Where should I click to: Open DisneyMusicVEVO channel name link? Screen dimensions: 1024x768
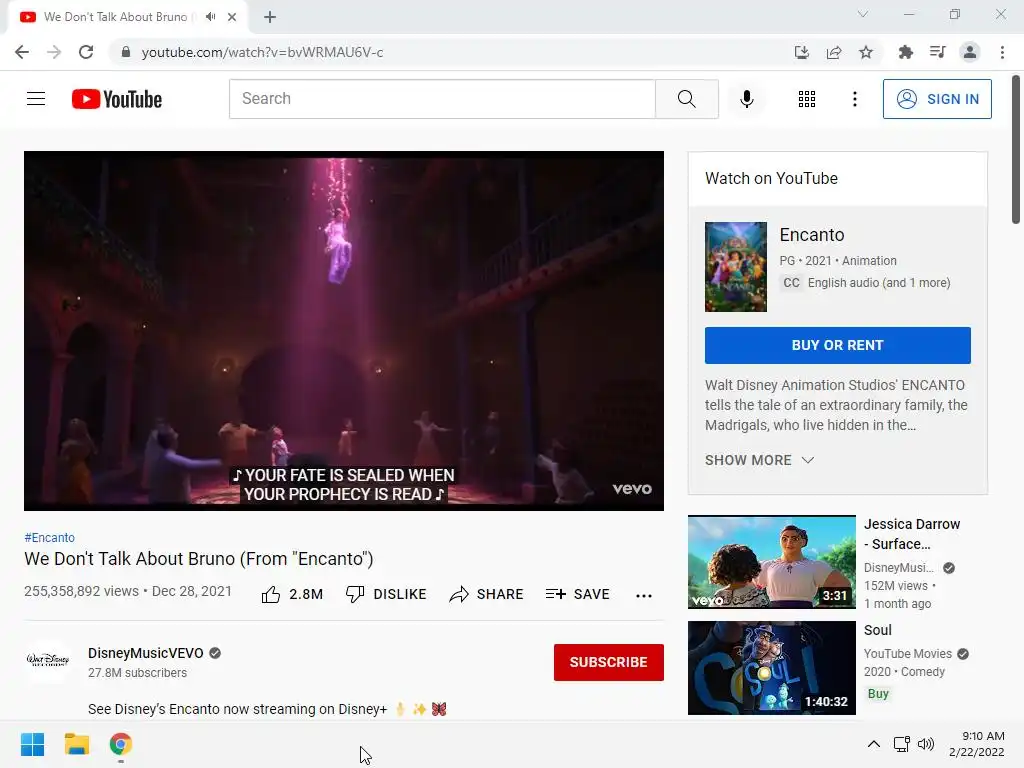(x=146, y=653)
